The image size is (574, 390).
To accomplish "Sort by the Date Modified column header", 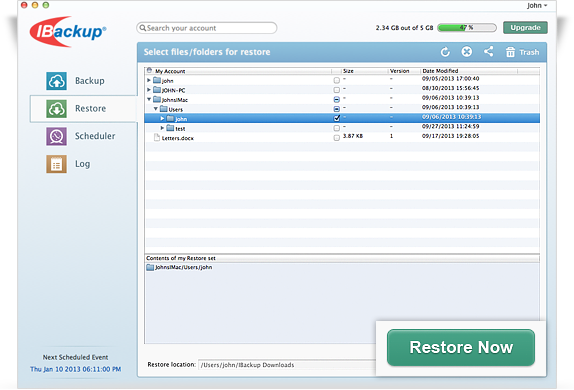I will pyautogui.click(x=440, y=71).
